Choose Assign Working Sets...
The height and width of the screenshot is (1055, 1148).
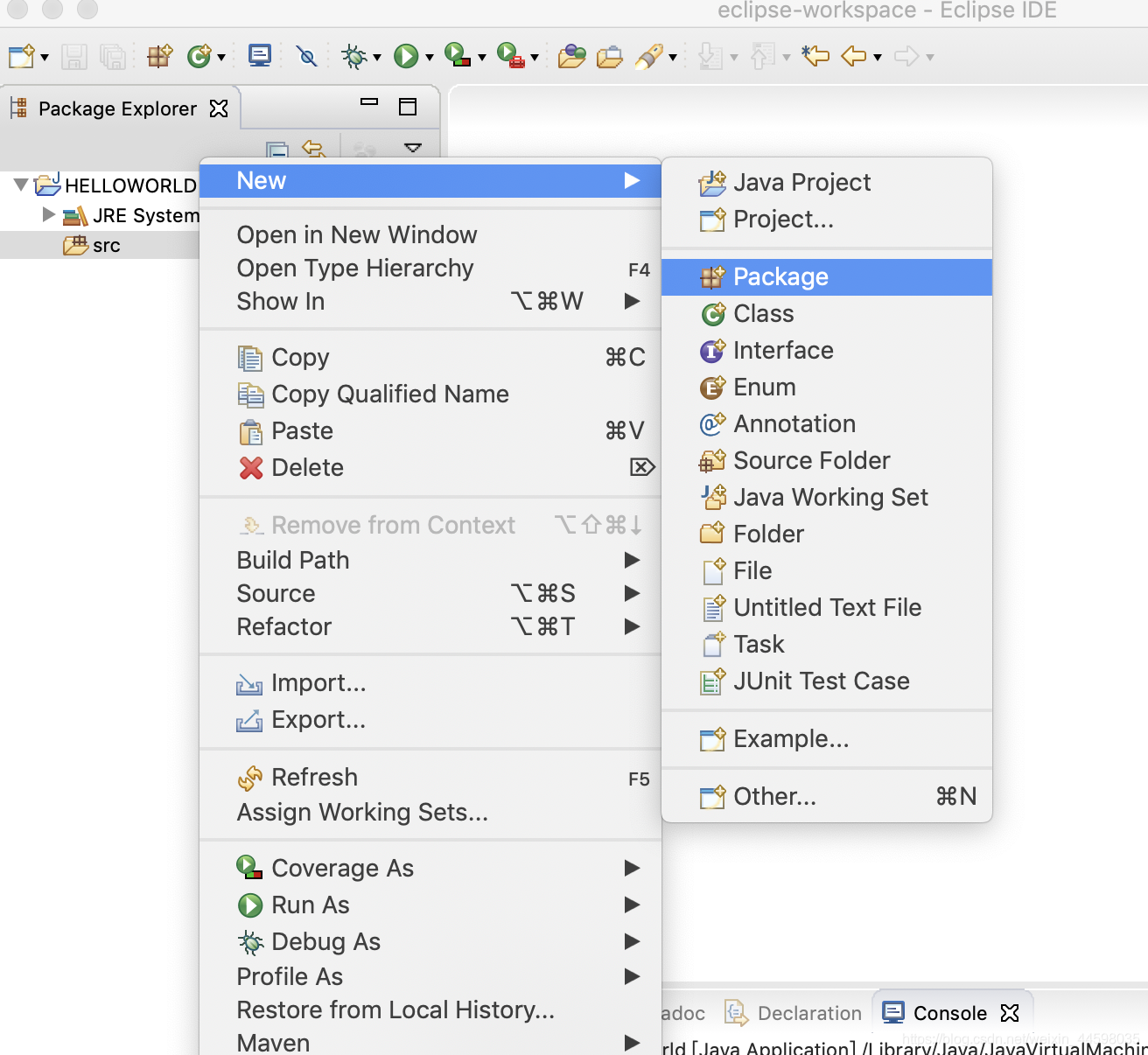coord(430,812)
